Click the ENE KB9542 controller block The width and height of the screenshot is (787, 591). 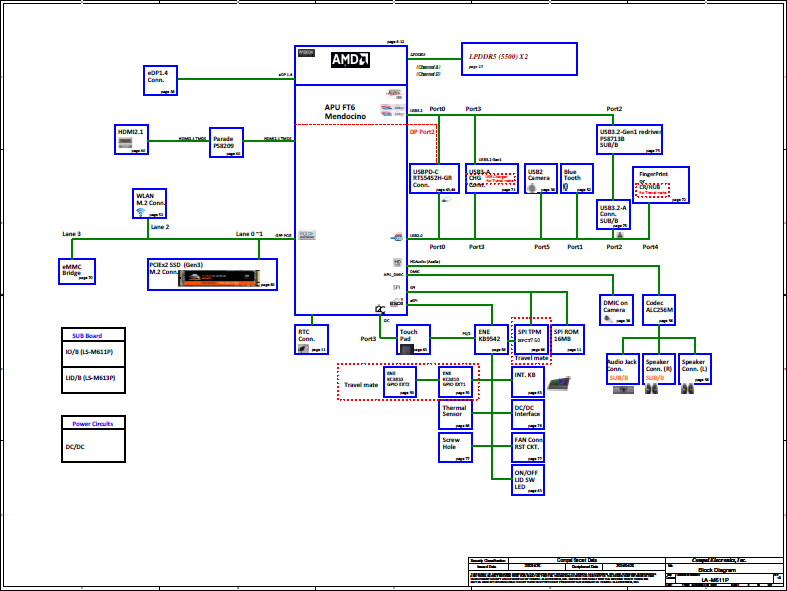(491, 340)
